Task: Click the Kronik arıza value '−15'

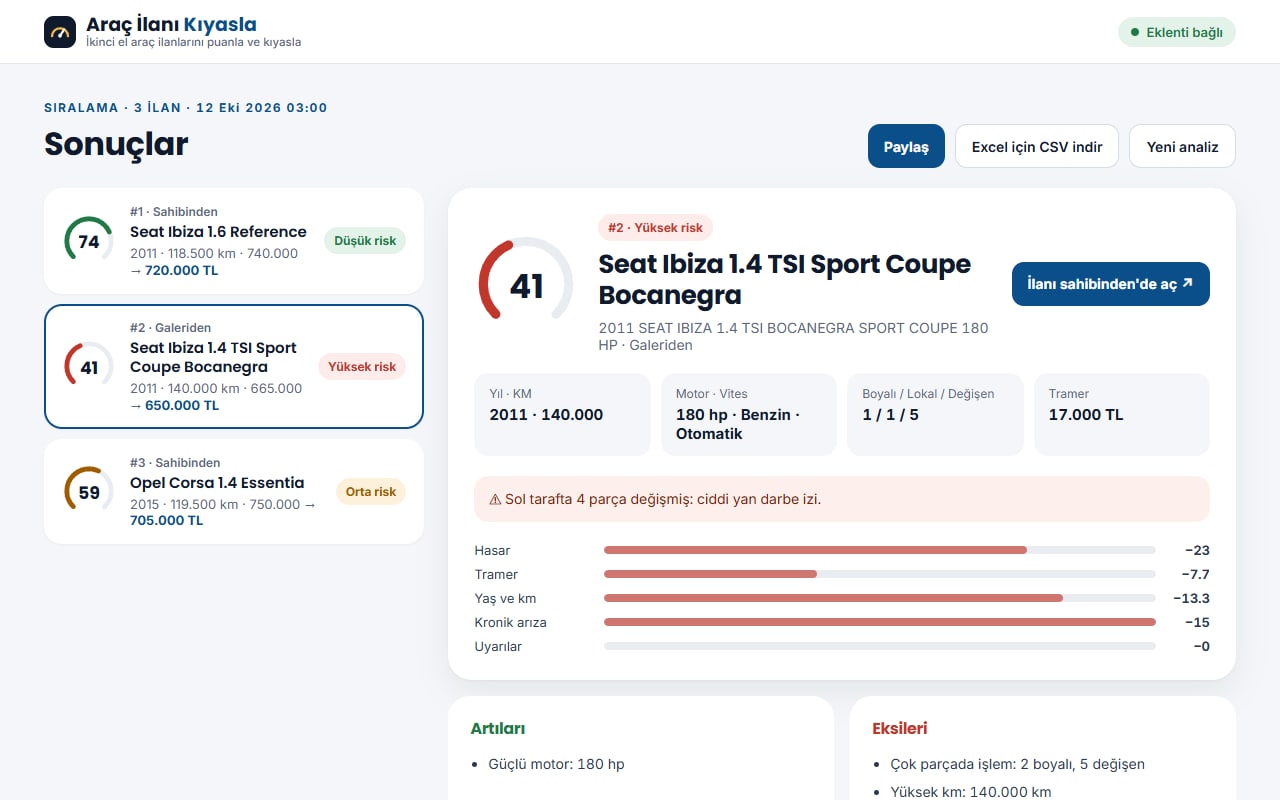Action: (x=1197, y=623)
